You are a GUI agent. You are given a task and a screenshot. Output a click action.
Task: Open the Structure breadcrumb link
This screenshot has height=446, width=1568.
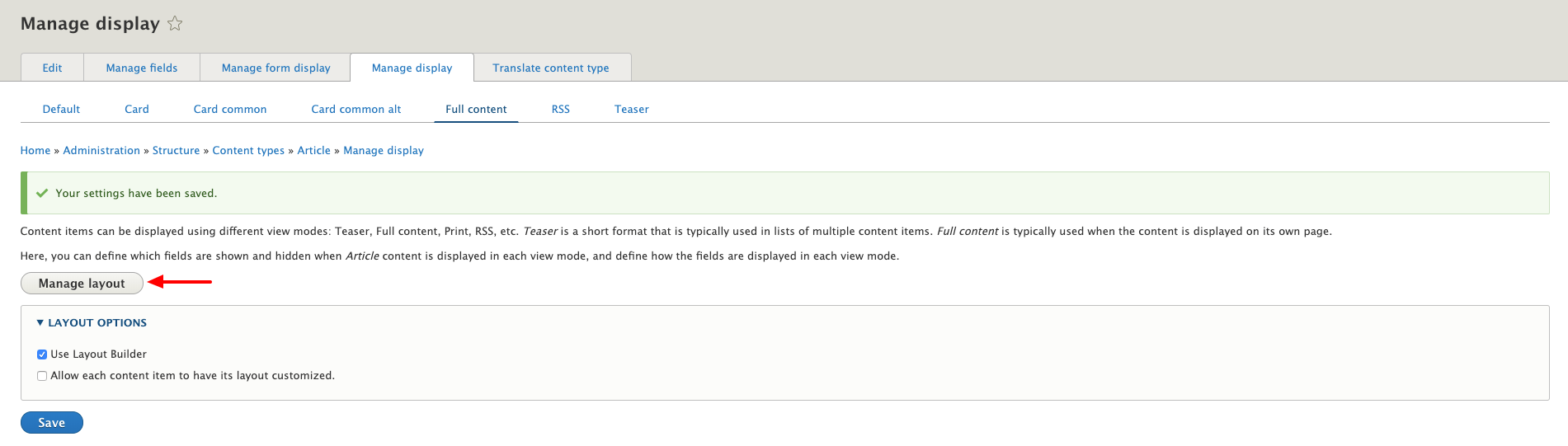[x=176, y=150]
